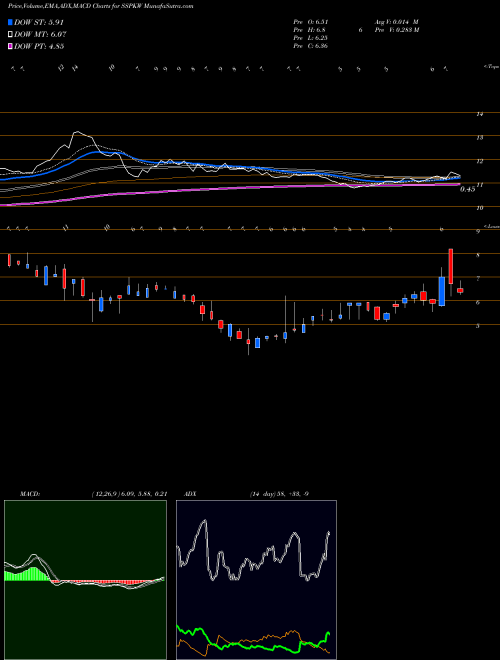Click the 'ADX' panel label
Image resolution: width=500 pixels, height=660 pixels.
(191, 494)
